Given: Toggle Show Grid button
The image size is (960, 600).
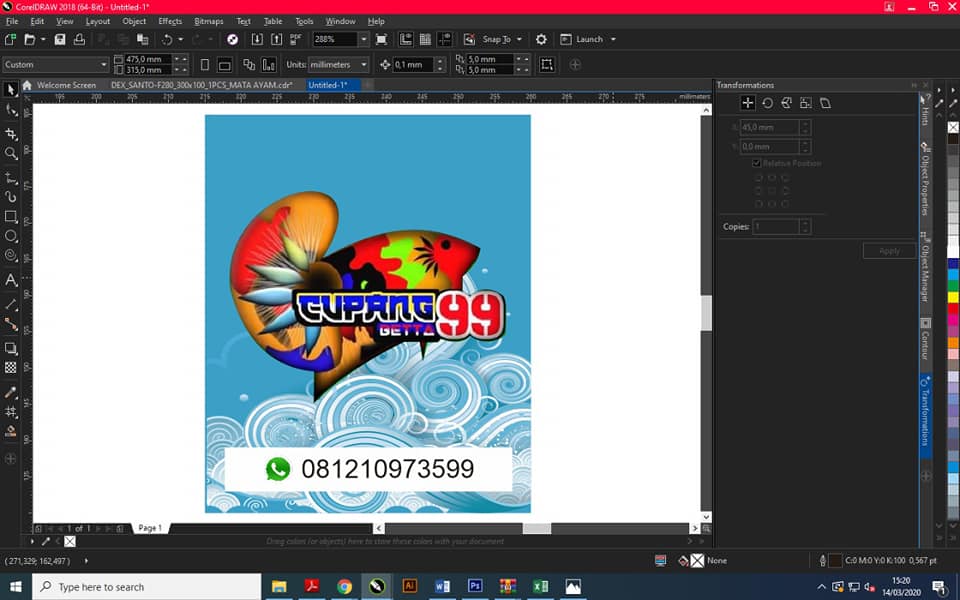Looking at the screenshot, I should pos(426,39).
